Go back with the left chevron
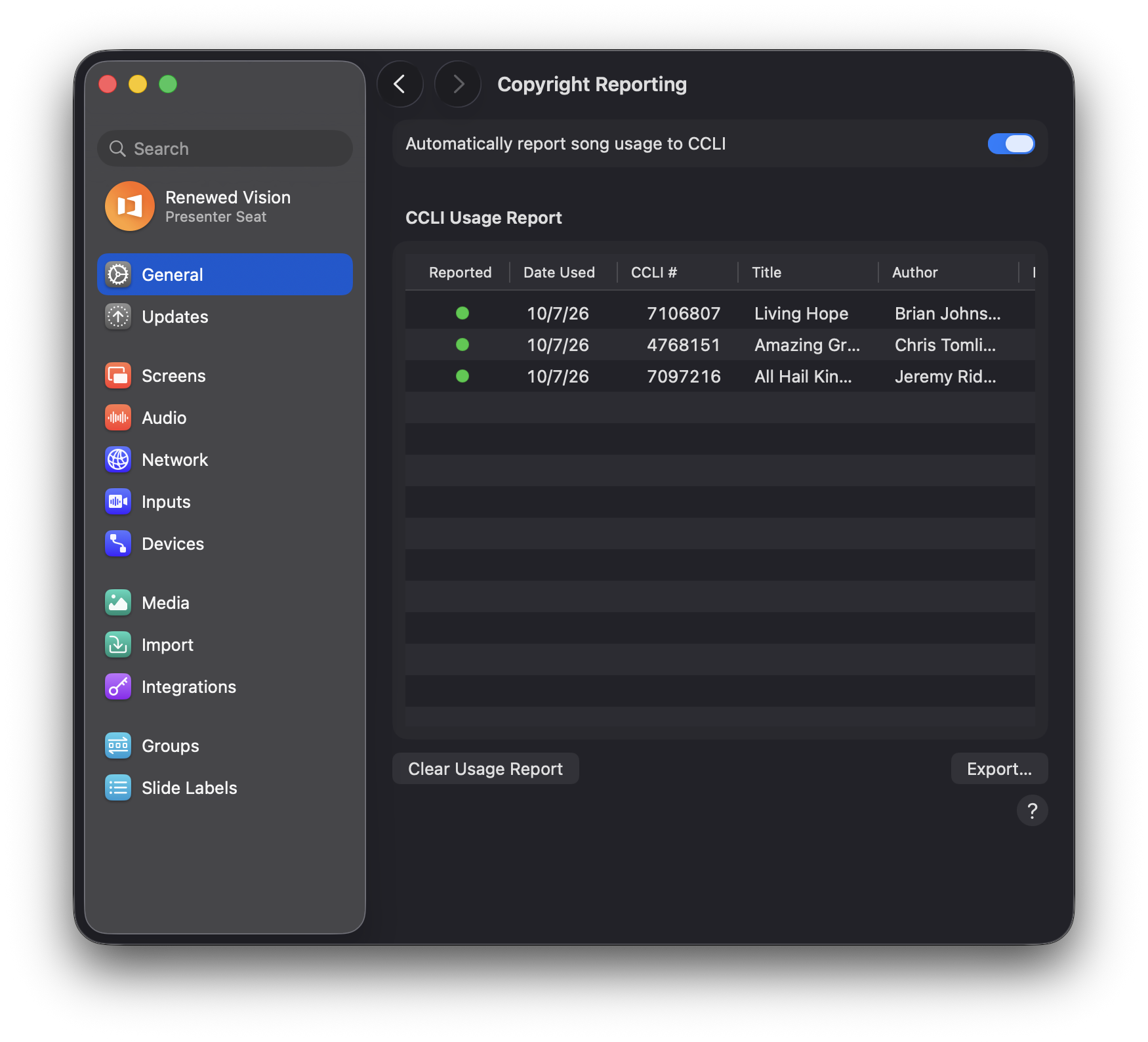1148x1042 pixels. point(400,84)
